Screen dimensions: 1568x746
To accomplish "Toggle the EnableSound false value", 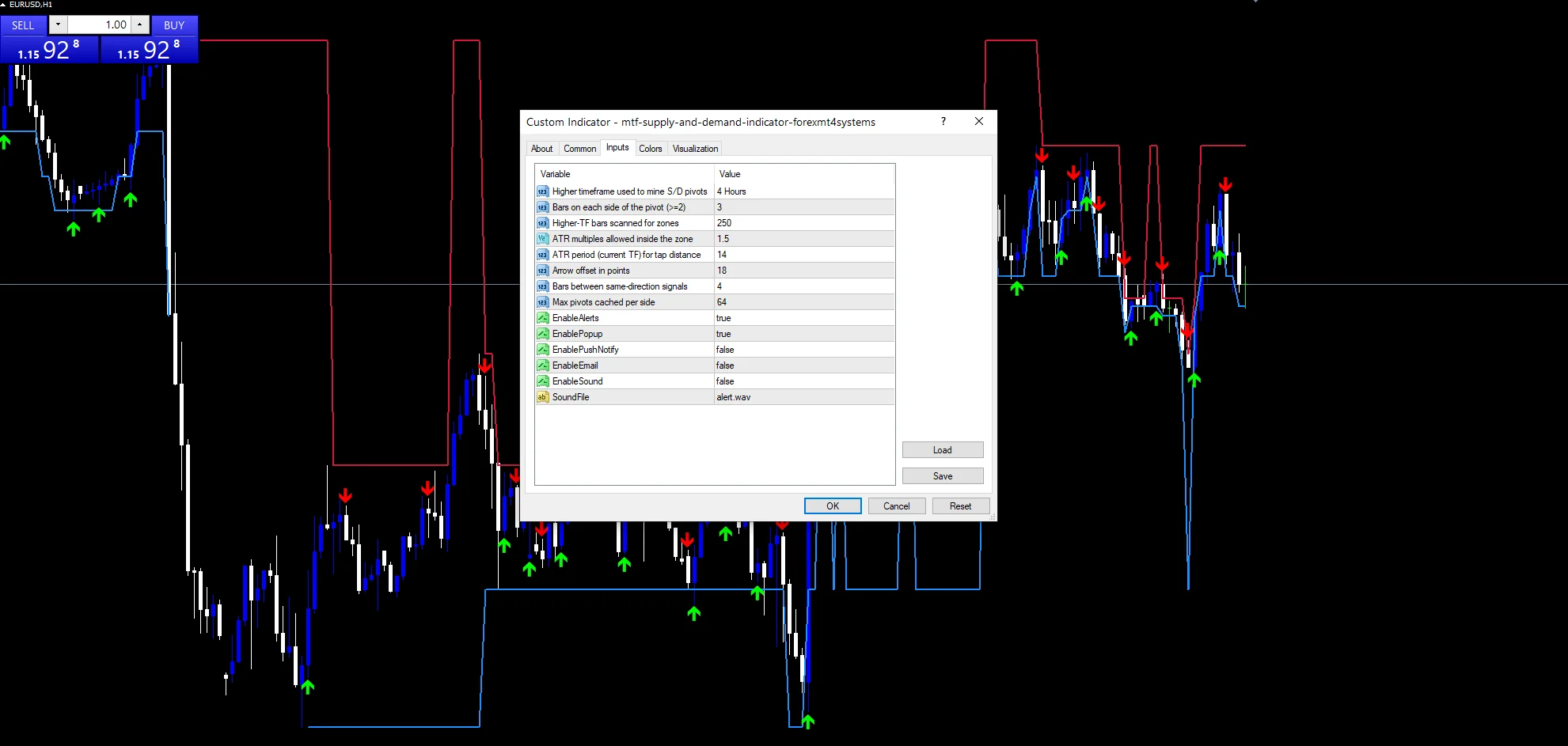I will click(x=804, y=381).
